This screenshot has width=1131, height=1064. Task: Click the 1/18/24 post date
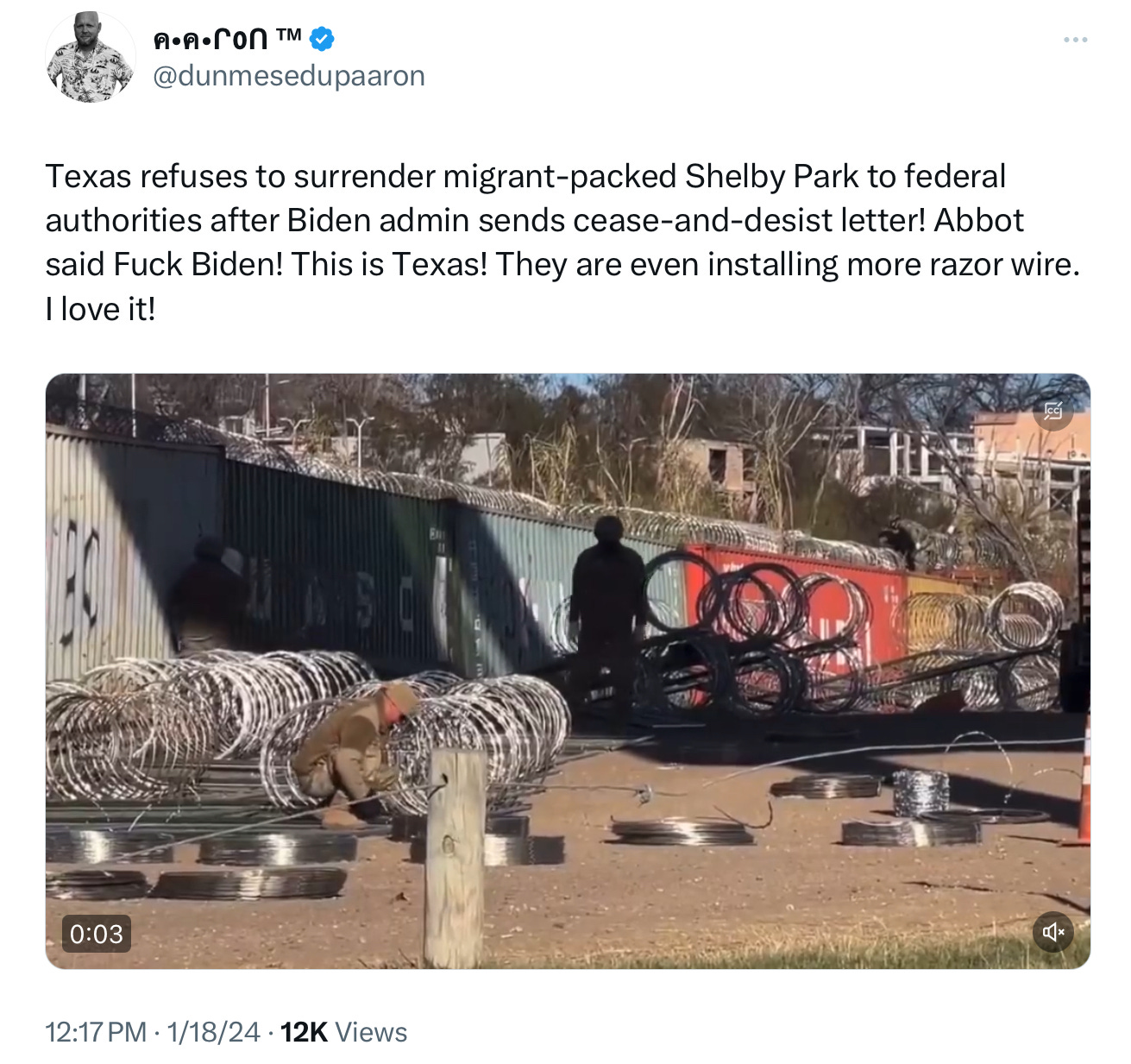(213, 1032)
